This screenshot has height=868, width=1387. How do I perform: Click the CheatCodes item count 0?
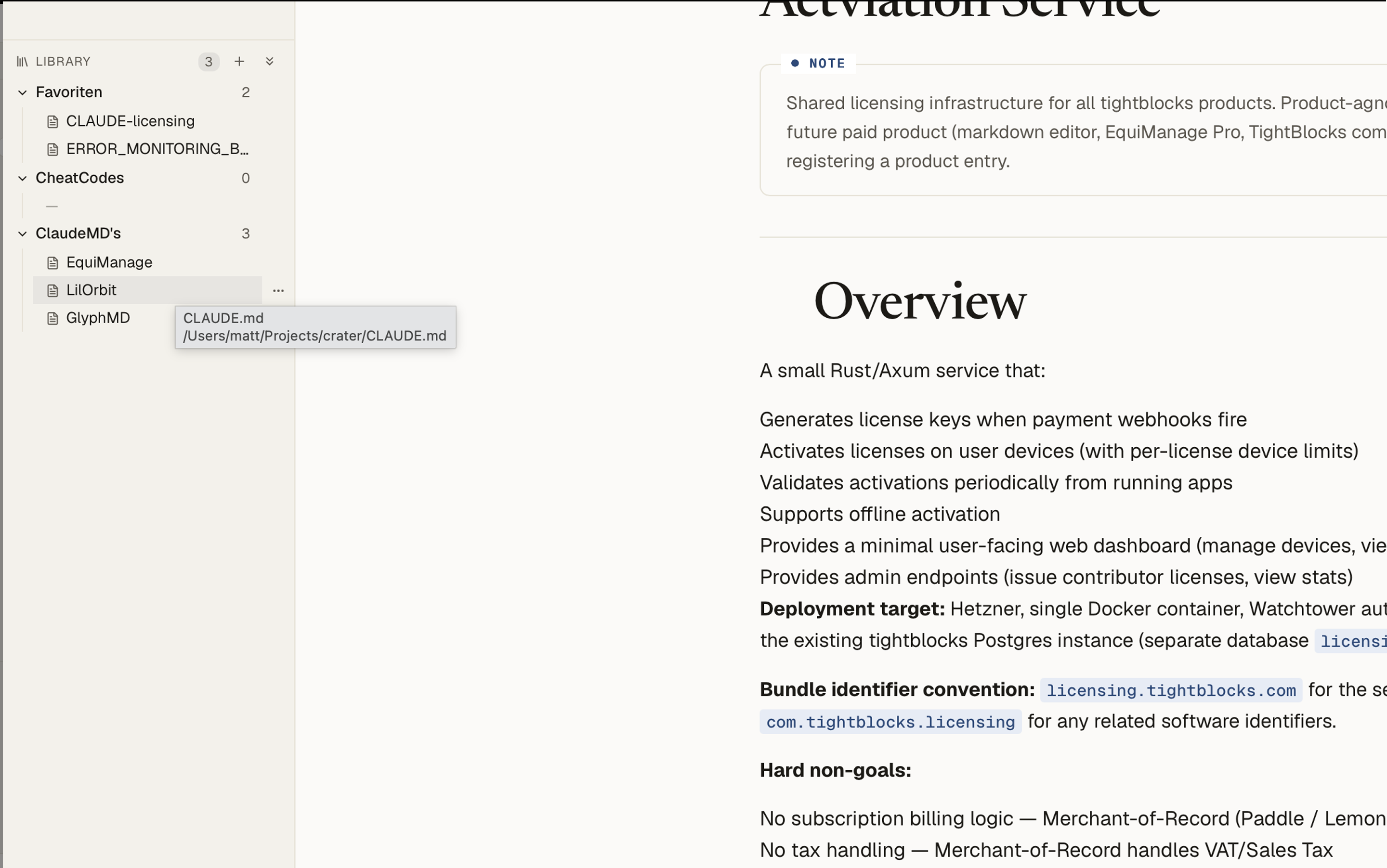tap(246, 179)
